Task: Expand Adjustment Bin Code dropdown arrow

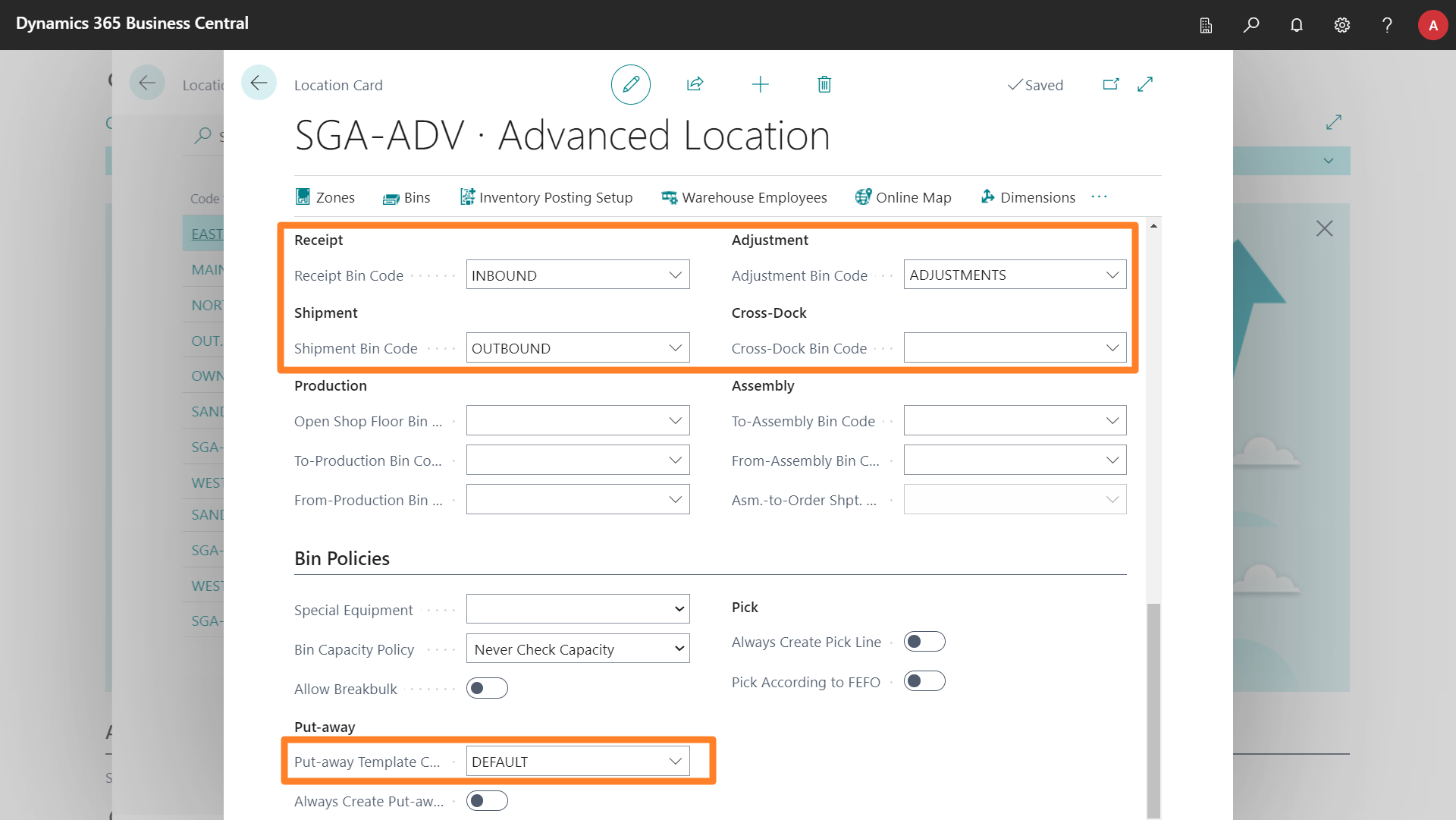Action: click(x=1112, y=275)
